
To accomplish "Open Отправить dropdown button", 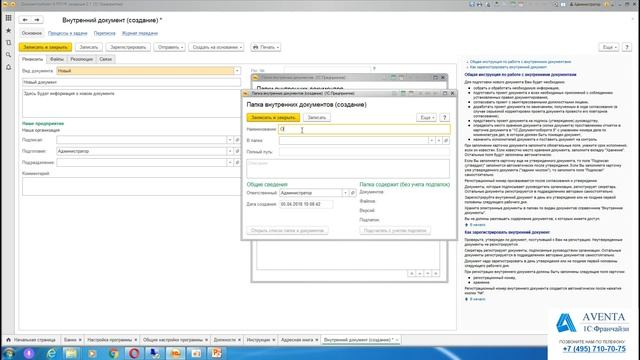I will pos(169,47).
